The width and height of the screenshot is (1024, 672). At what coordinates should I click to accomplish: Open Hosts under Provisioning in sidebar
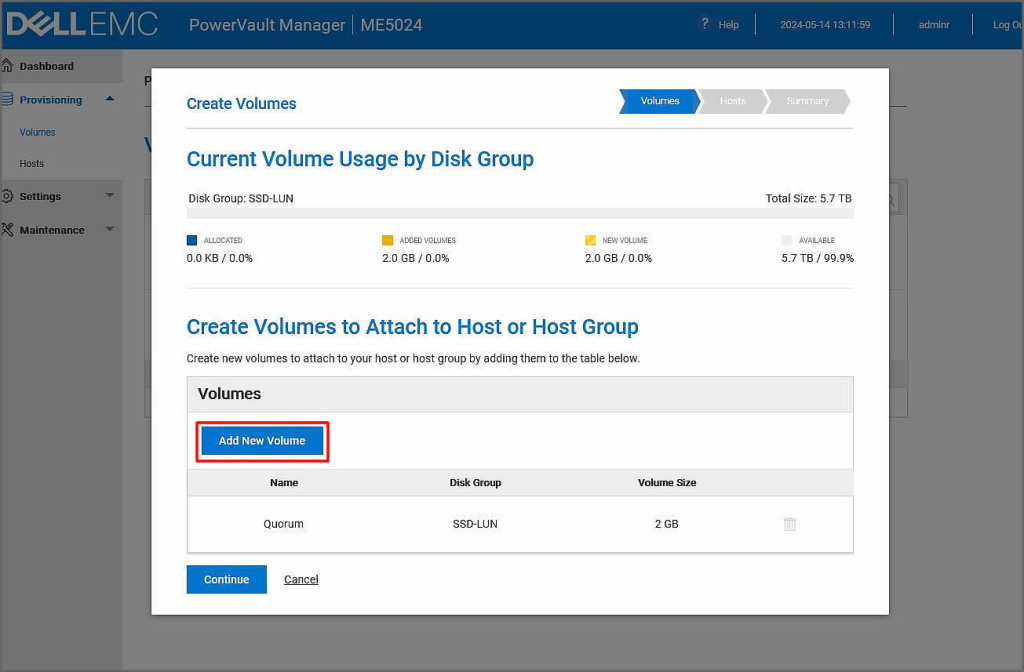click(x=32, y=163)
